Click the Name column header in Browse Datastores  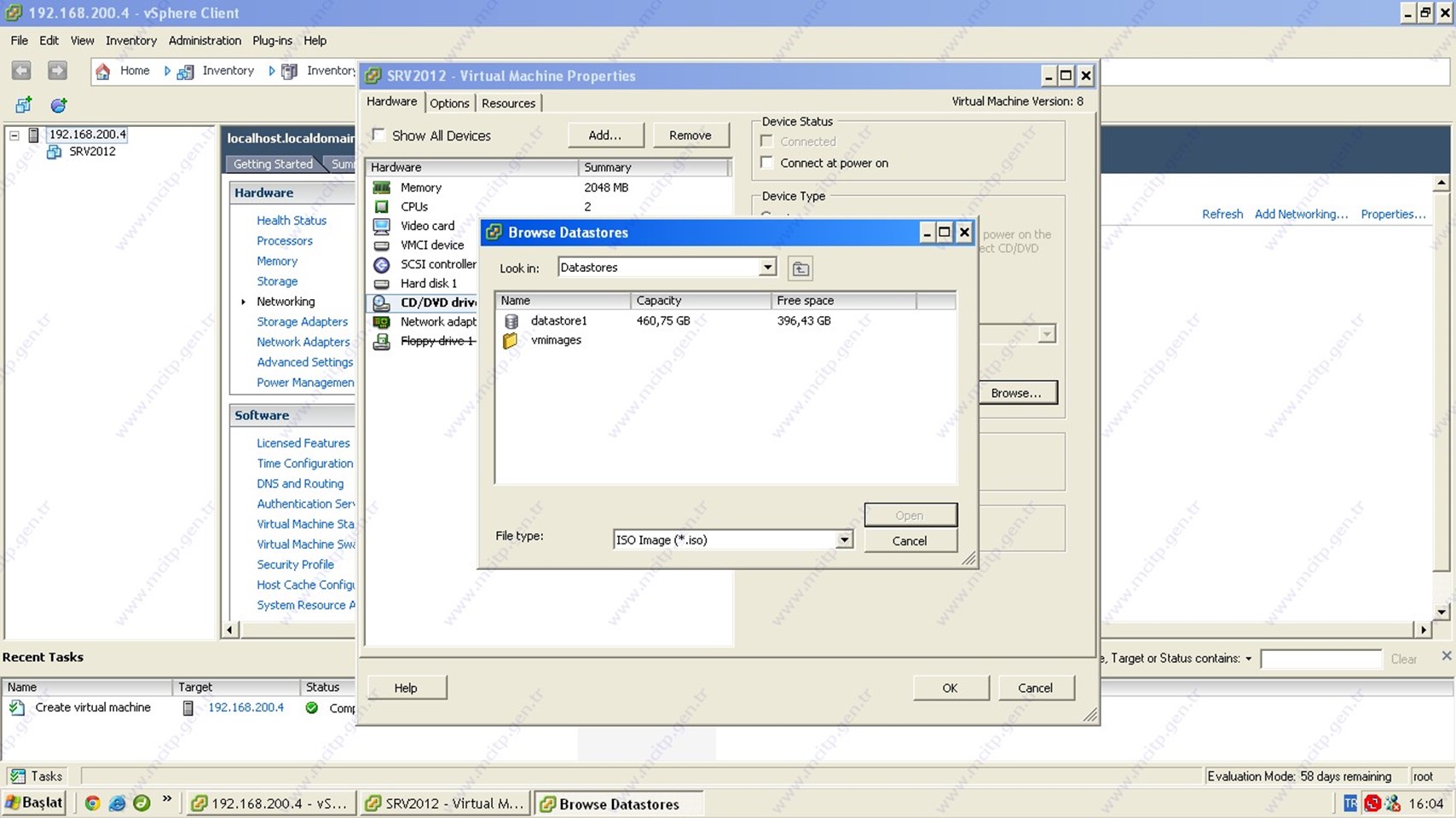pyautogui.click(x=563, y=301)
